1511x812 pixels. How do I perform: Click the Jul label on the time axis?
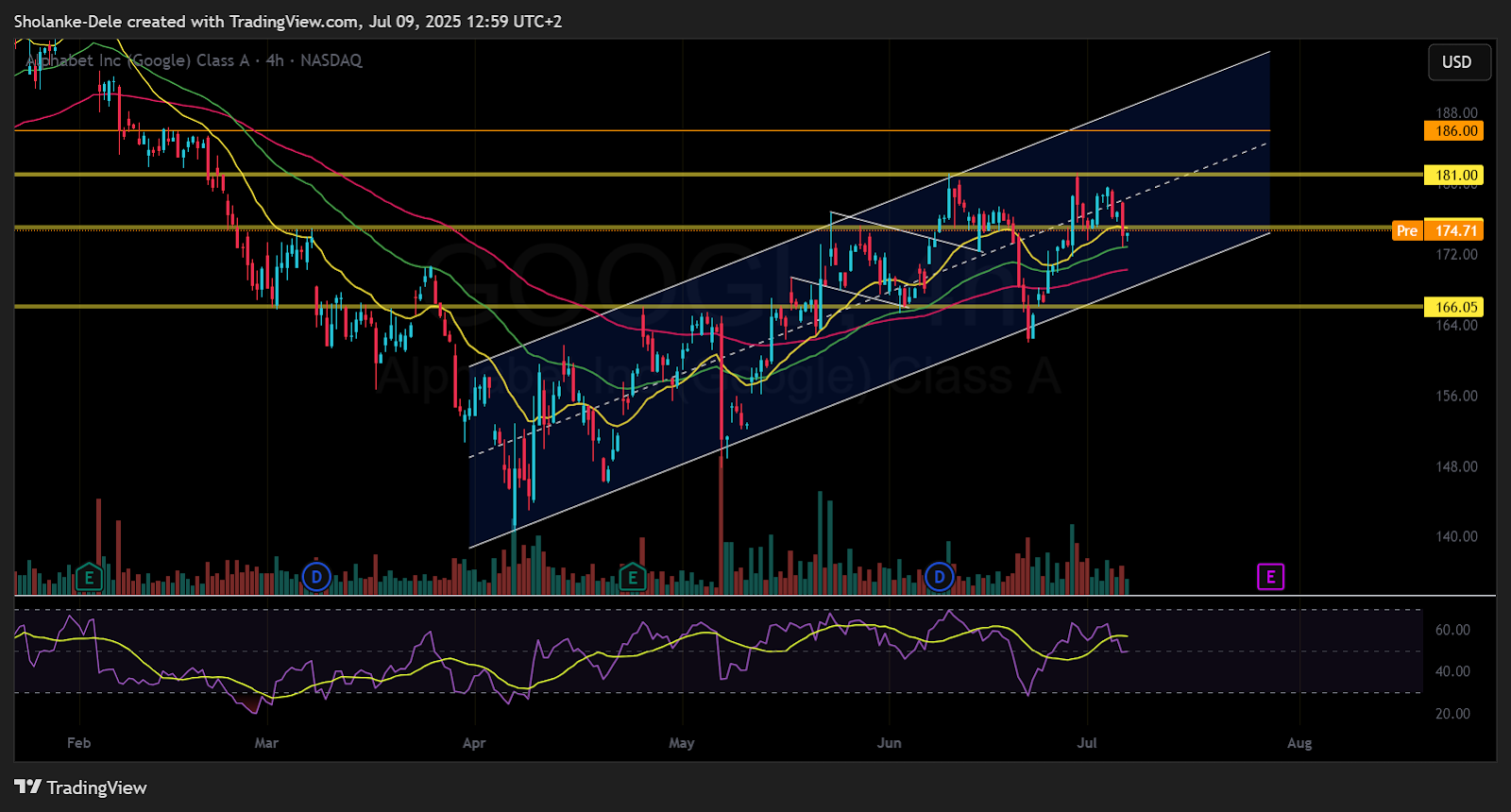(x=1087, y=743)
